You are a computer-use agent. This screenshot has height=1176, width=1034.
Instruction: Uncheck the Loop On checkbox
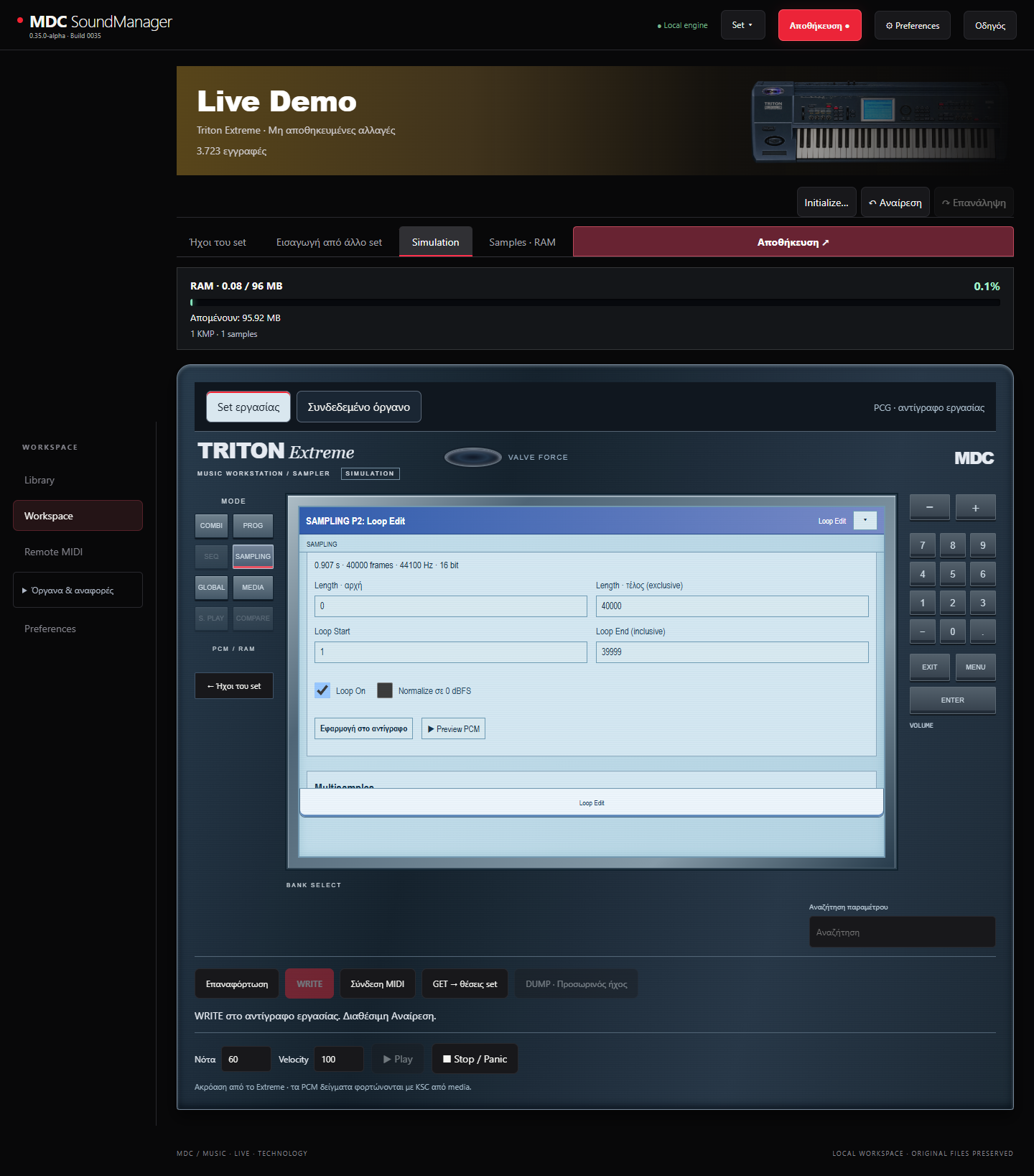(322, 690)
